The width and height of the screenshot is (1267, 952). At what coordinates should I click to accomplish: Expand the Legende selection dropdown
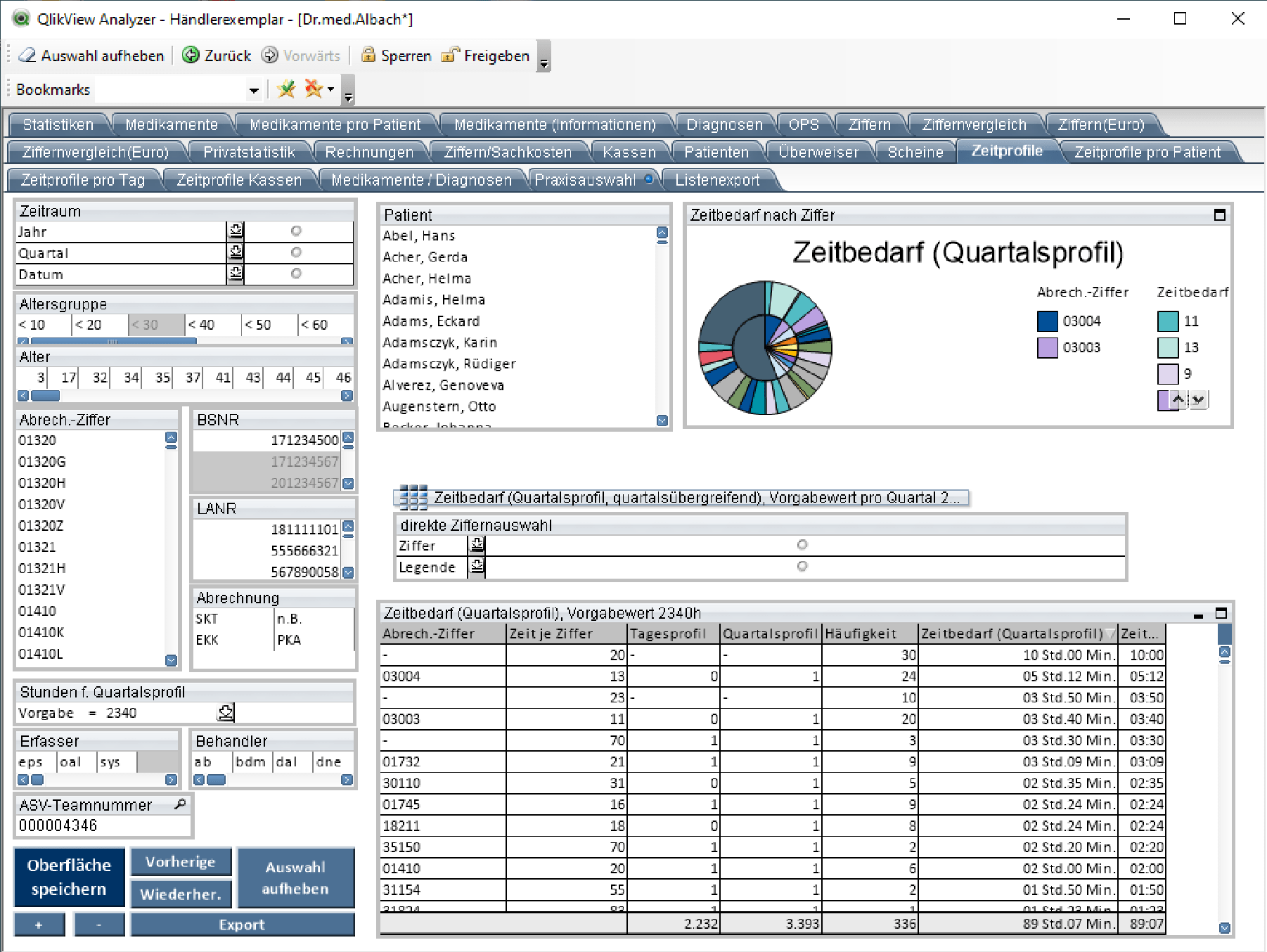click(477, 567)
